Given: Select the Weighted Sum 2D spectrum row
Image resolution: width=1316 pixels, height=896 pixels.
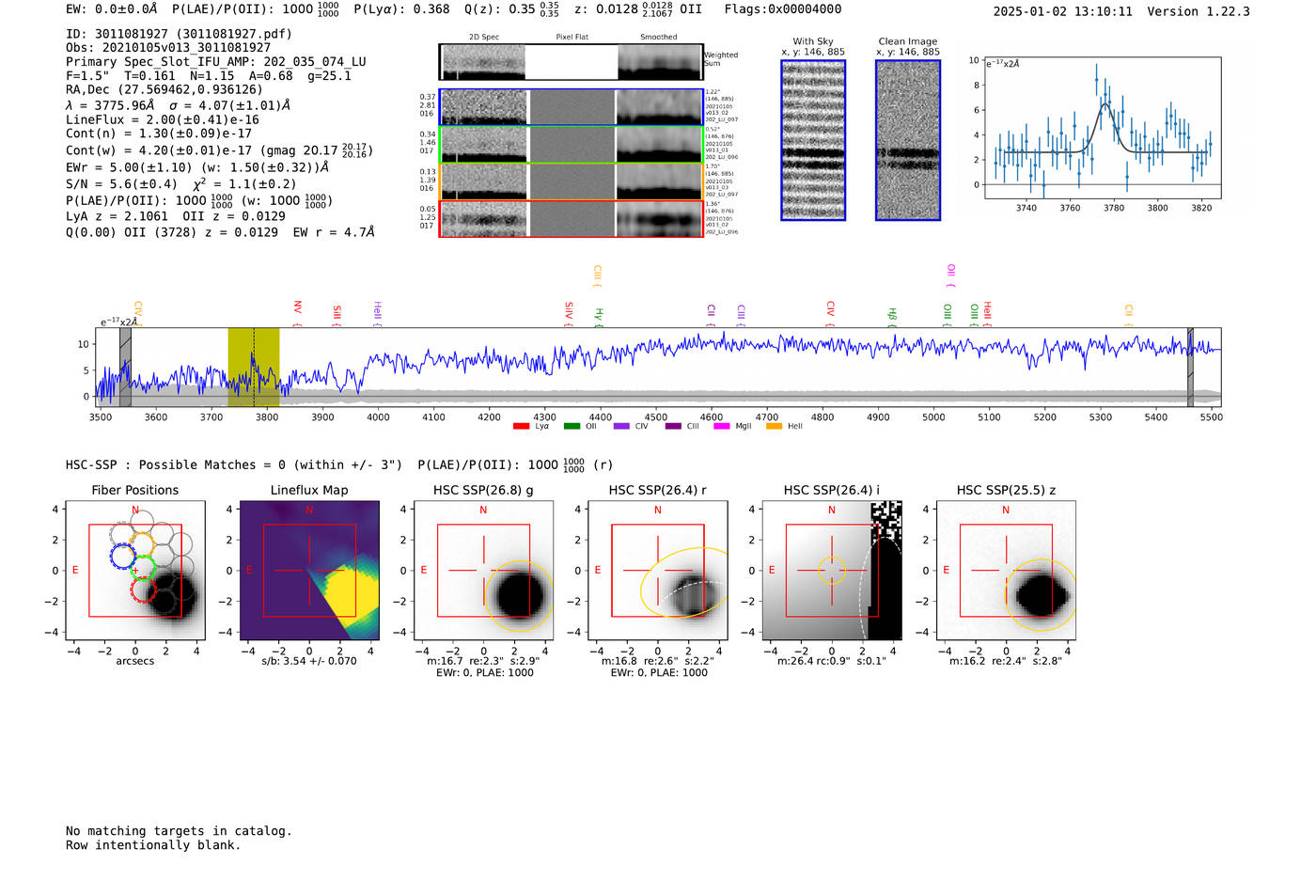Looking at the screenshot, I should point(571,62).
